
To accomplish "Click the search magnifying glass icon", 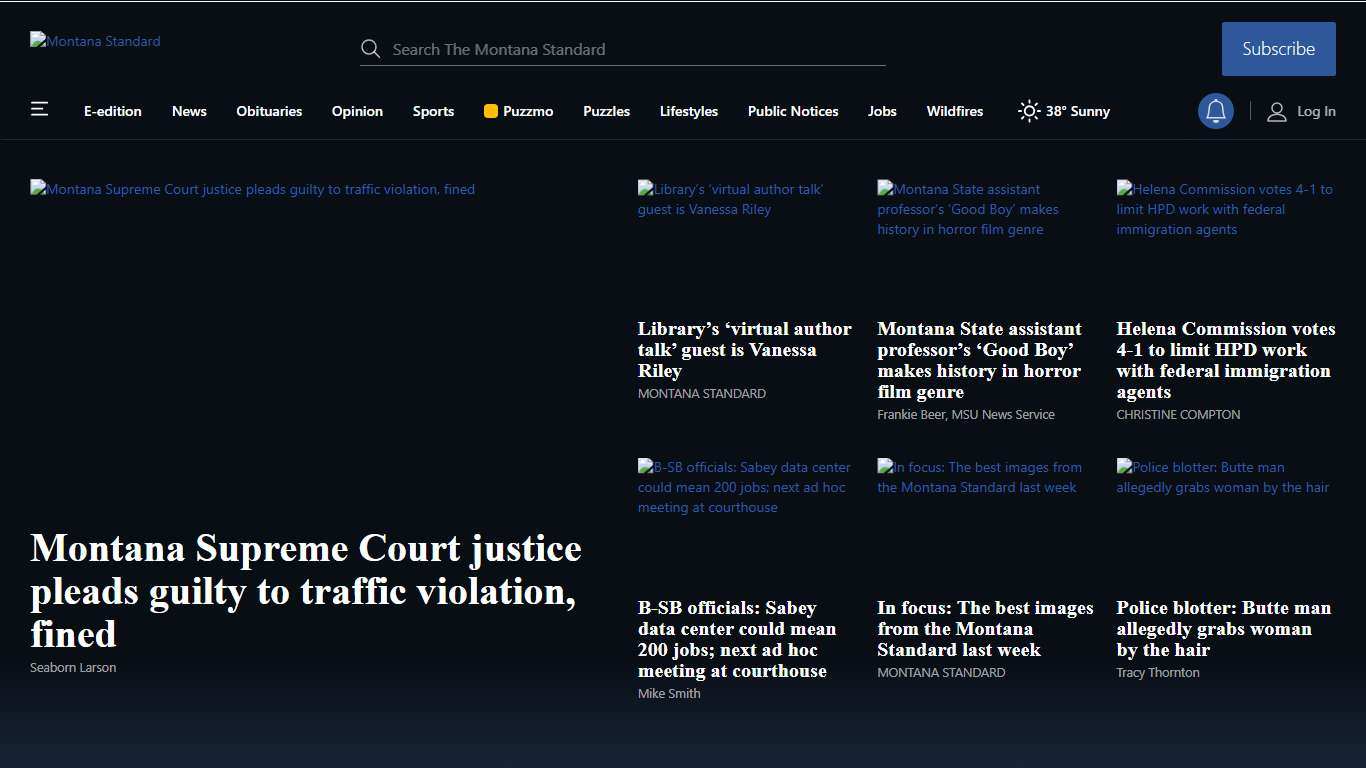I will pos(370,48).
